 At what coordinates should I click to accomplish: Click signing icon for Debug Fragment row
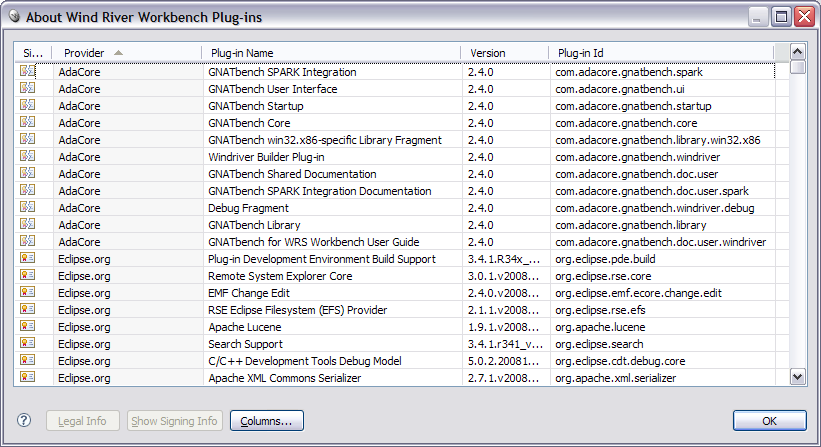[28, 207]
